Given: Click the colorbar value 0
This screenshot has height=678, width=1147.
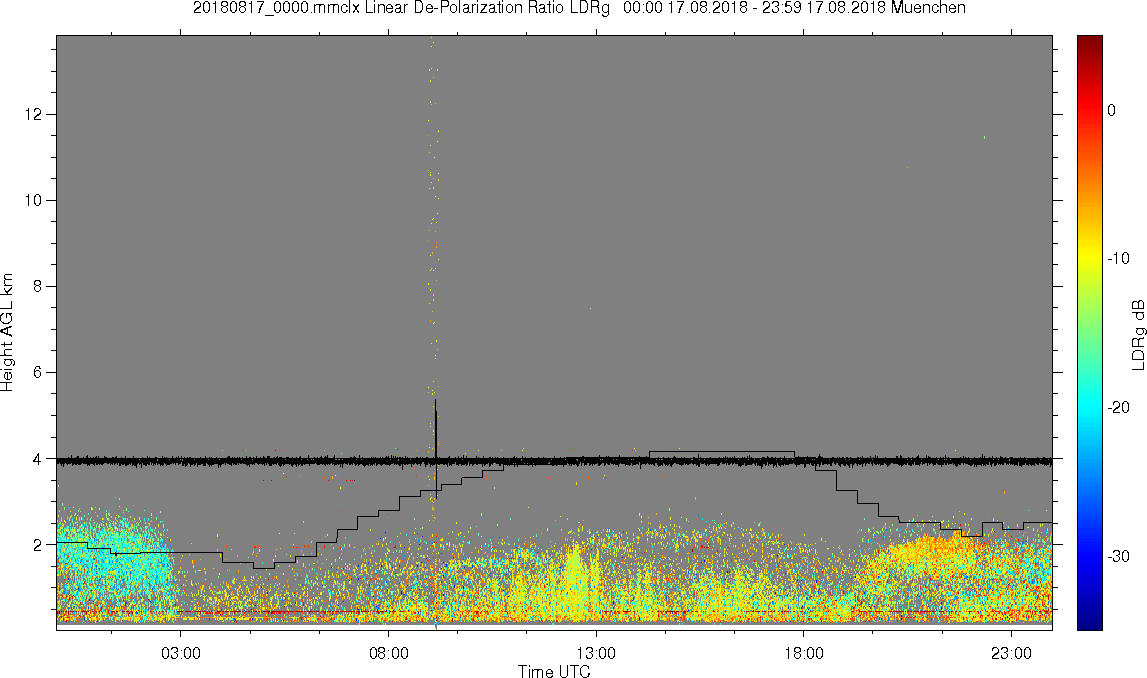Looking at the screenshot, I should point(1112,110).
